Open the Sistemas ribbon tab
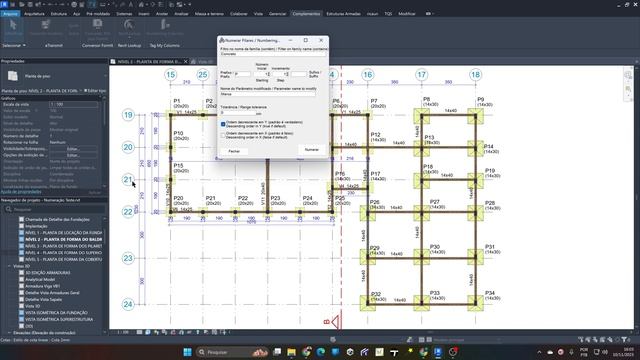 (x=124, y=13)
